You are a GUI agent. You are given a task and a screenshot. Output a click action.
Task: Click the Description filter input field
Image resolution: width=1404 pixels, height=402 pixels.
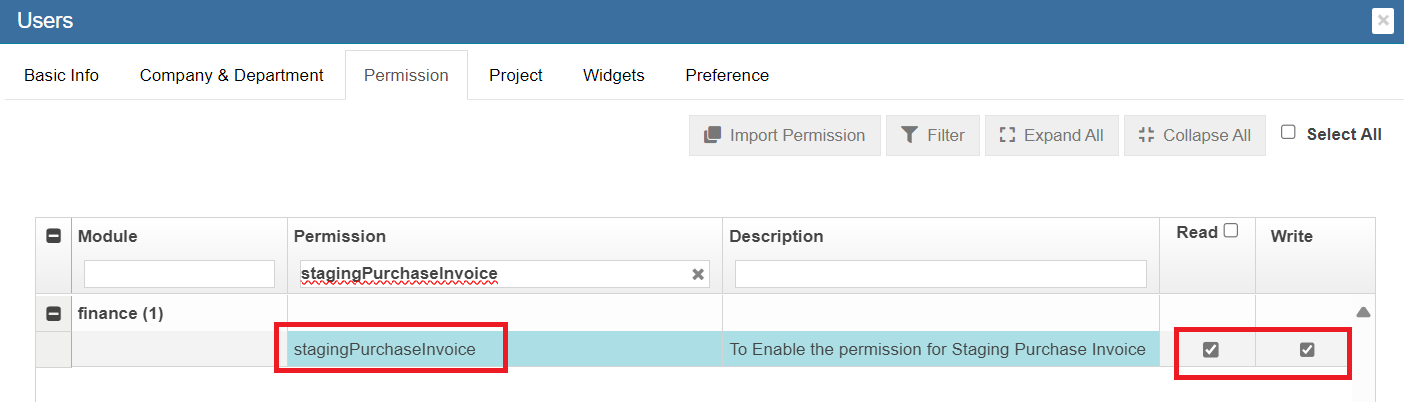click(940, 274)
